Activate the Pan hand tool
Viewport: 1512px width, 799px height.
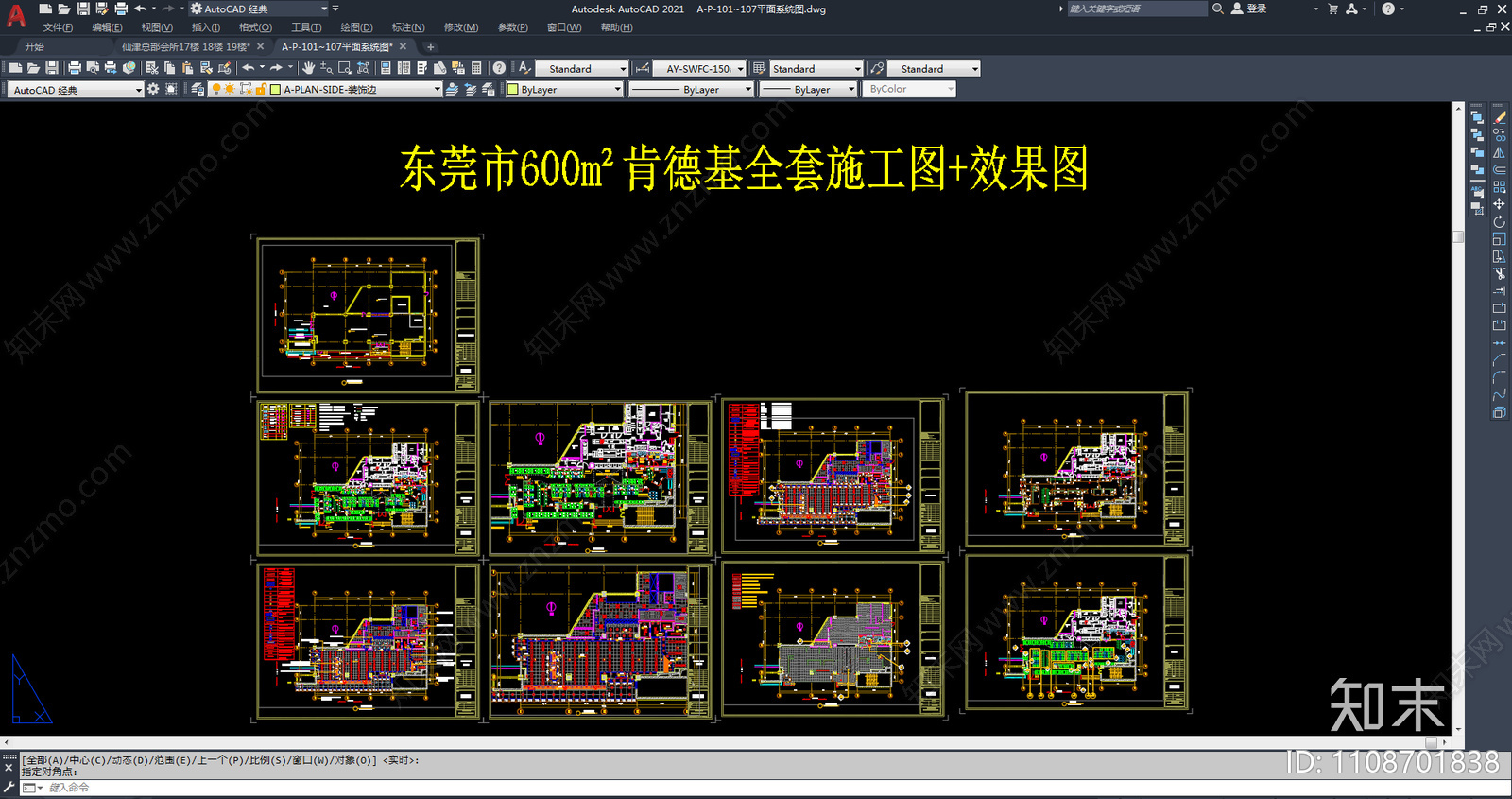[x=308, y=68]
